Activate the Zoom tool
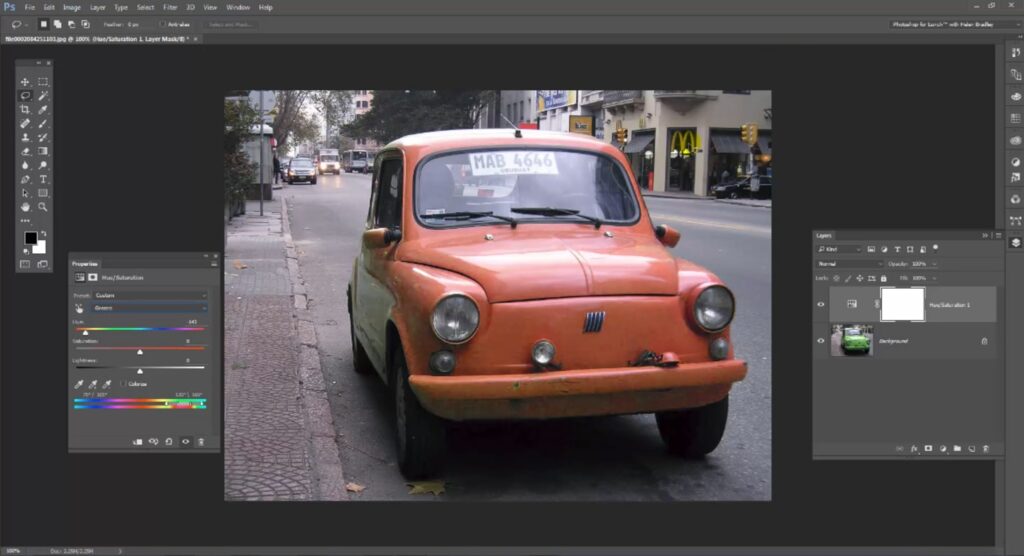 coord(43,207)
